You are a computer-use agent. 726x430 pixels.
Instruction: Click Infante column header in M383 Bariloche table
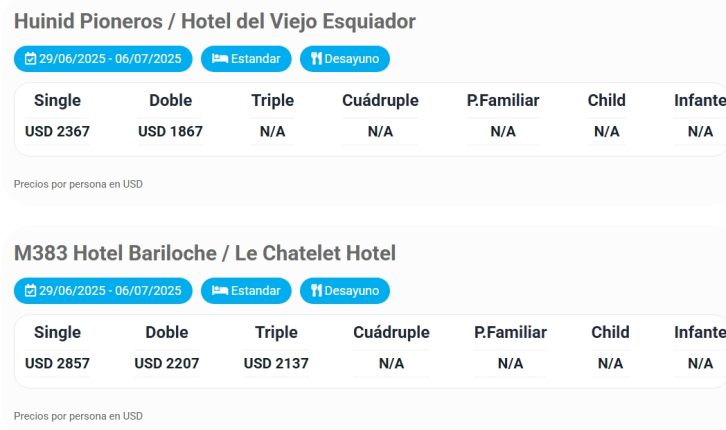click(700, 332)
